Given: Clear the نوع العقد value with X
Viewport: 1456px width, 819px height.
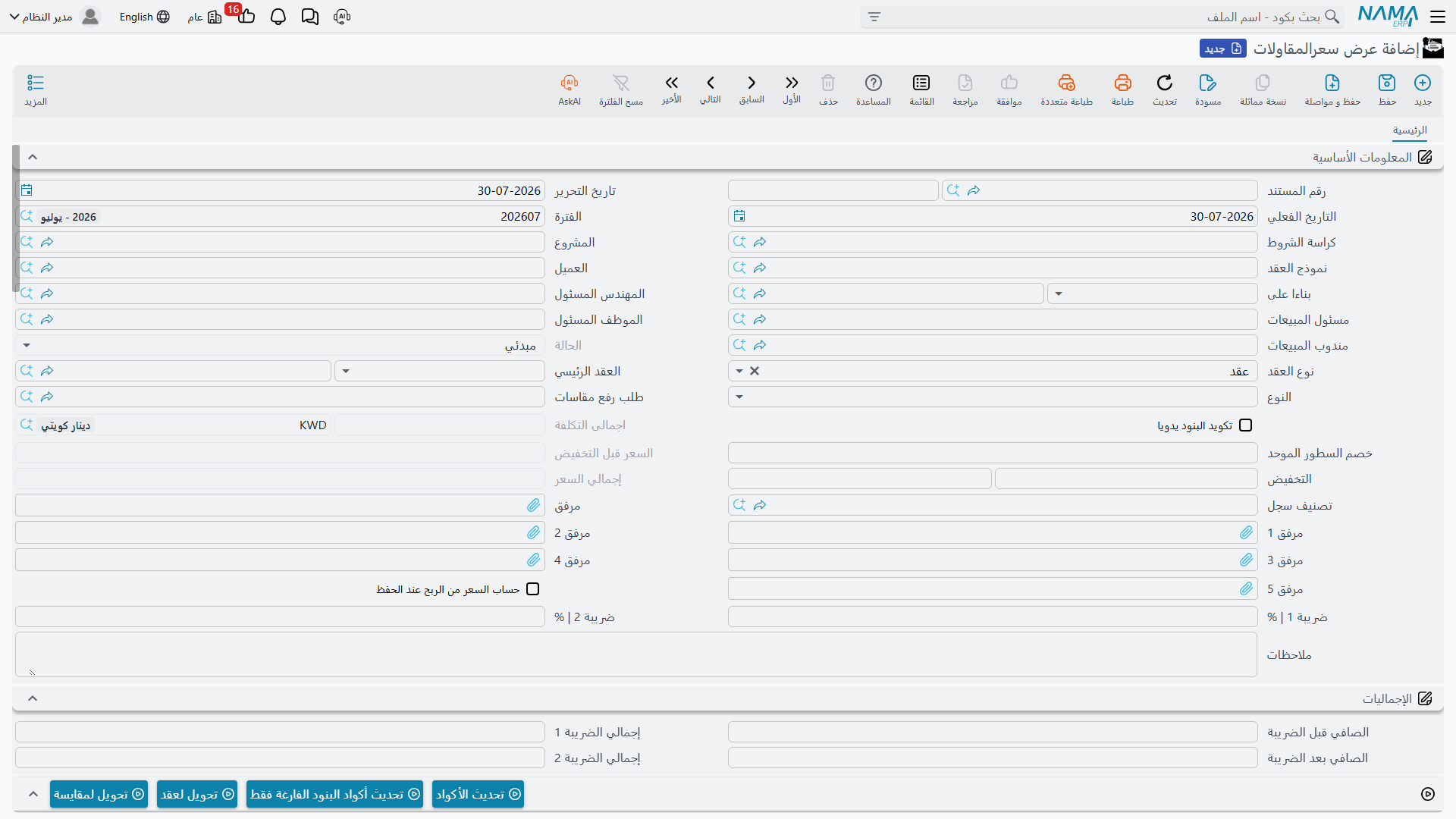Looking at the screenshot, I should pyautogui.click(x=755, y=371).
